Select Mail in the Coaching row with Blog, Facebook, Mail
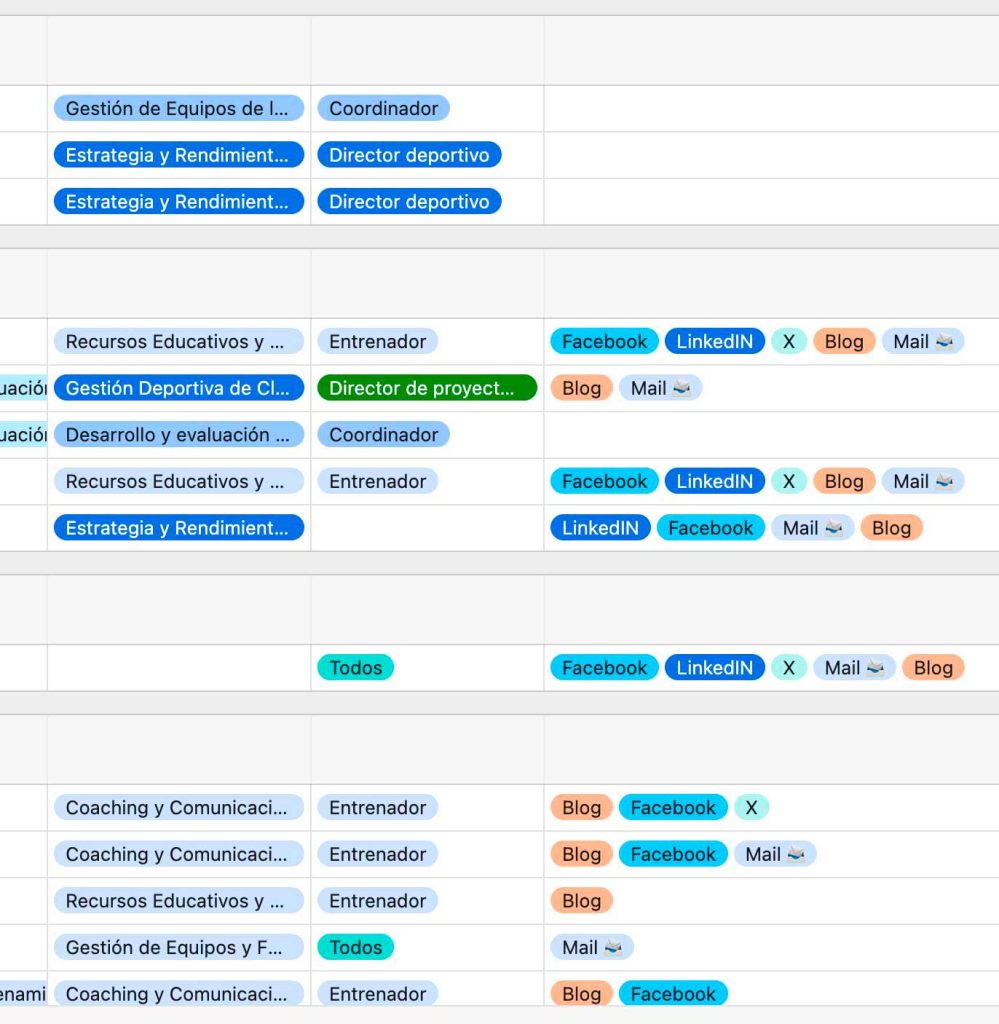Image resolution: width=999 pixels, height=1024 pixels. tap(775, 854)
